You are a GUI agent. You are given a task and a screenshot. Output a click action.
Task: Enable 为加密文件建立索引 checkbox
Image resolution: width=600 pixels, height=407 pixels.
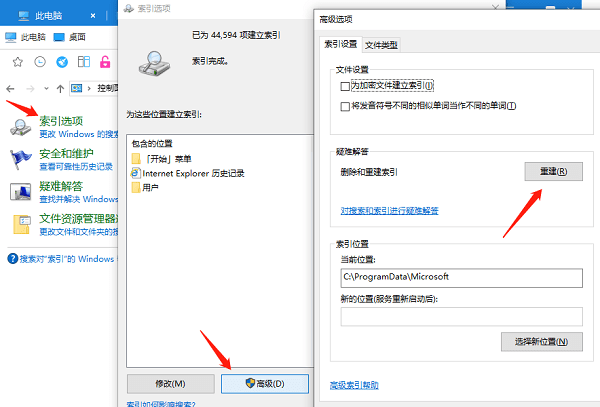pos(345,87)
